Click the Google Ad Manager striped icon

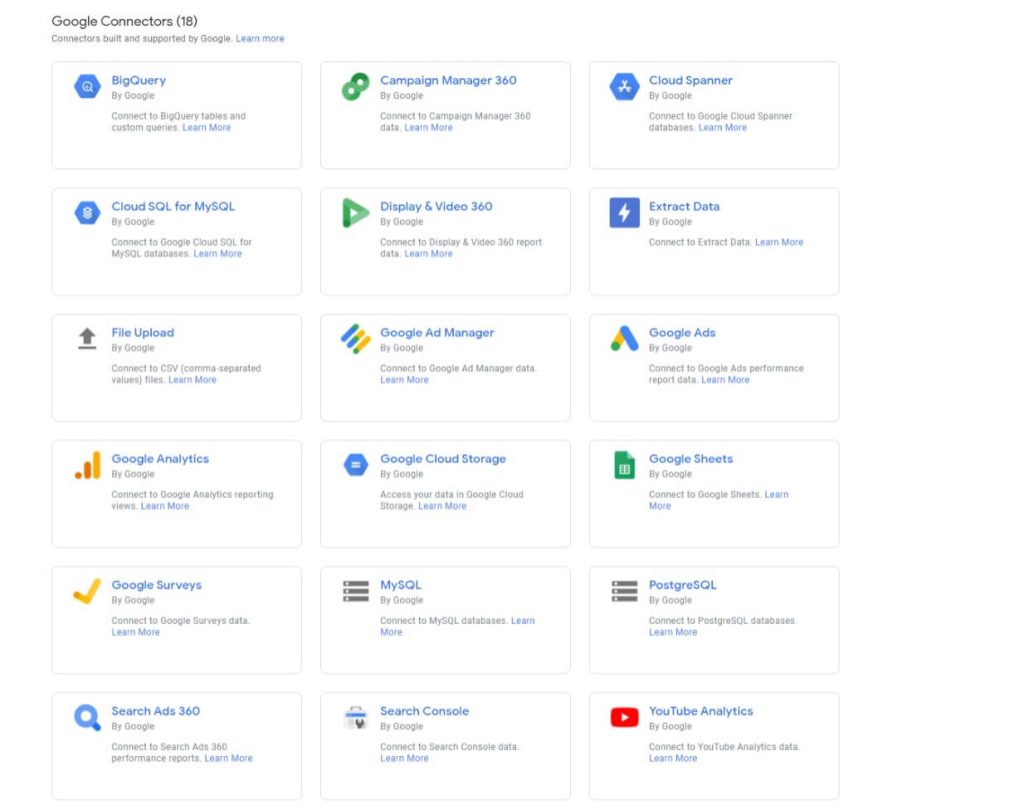click(x=355, y=338)
